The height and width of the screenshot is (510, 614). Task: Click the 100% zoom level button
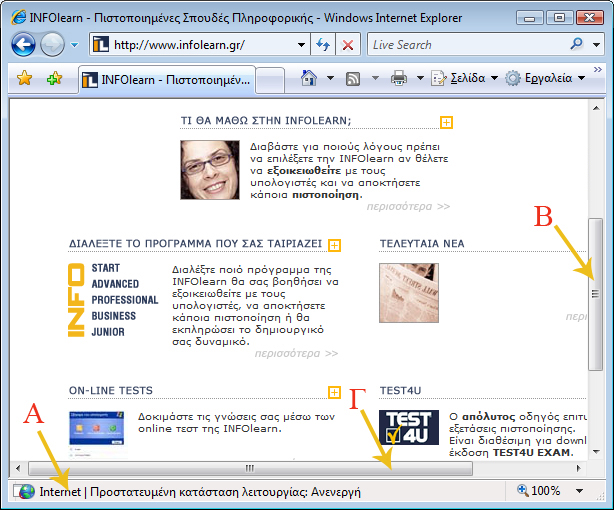[538, 491]
